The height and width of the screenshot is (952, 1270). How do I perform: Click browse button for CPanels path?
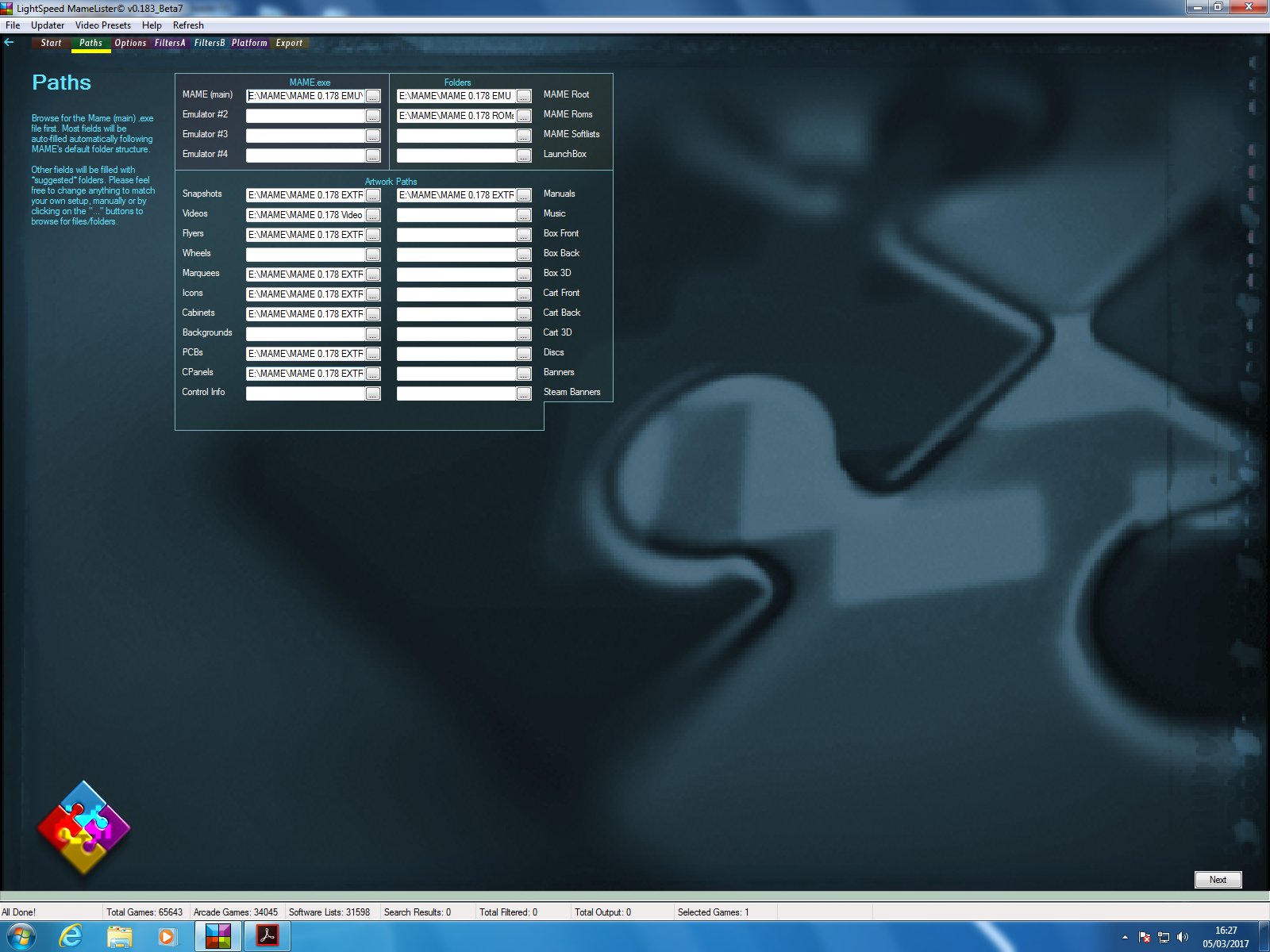tap(373, 374)
